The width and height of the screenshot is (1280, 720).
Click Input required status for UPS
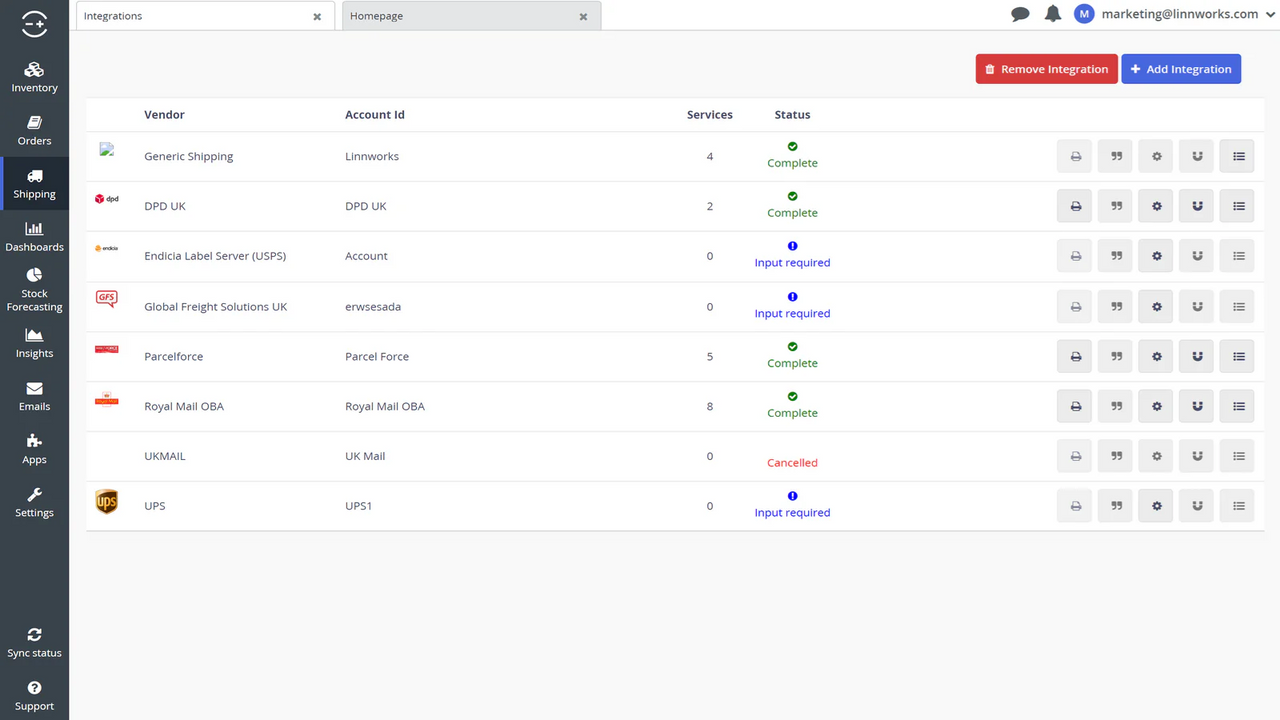(x=792, y=513)
